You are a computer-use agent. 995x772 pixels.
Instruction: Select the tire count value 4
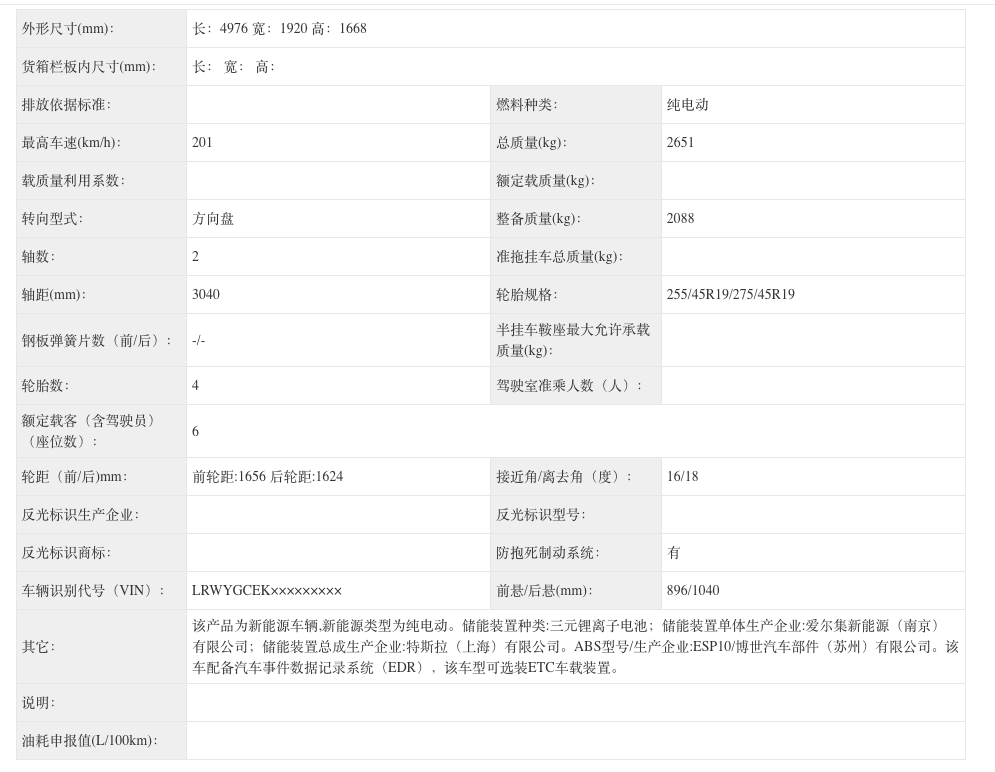(195, 385)
